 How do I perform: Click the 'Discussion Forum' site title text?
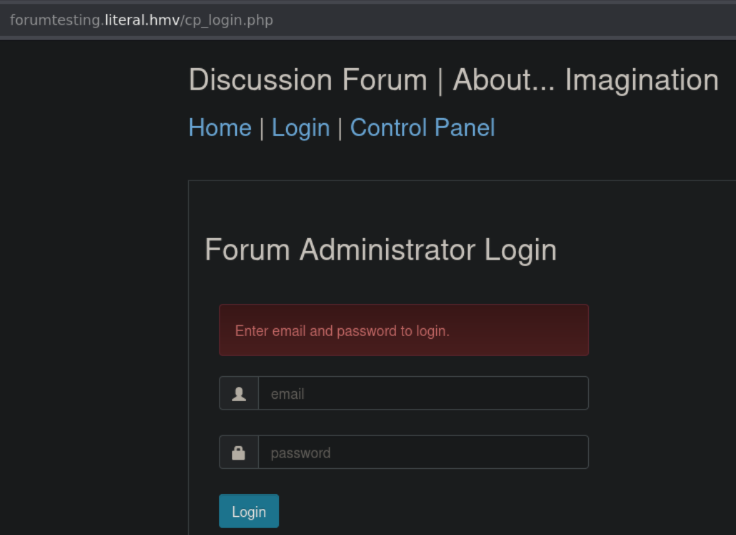click(x=308, y=80)
